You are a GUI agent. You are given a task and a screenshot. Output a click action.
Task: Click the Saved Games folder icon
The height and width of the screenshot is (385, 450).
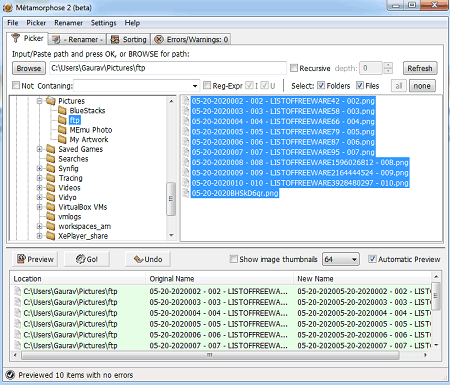[x=51, y=149]
